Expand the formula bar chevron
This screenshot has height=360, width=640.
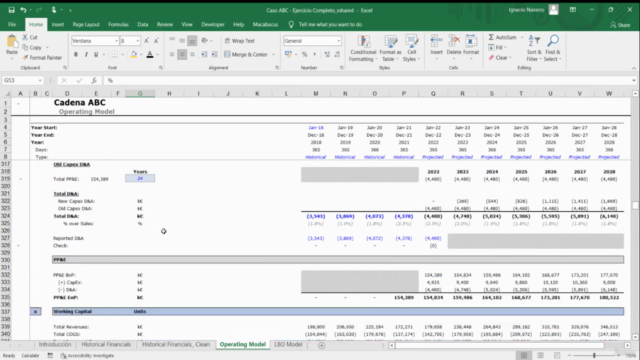pos(634,80)
